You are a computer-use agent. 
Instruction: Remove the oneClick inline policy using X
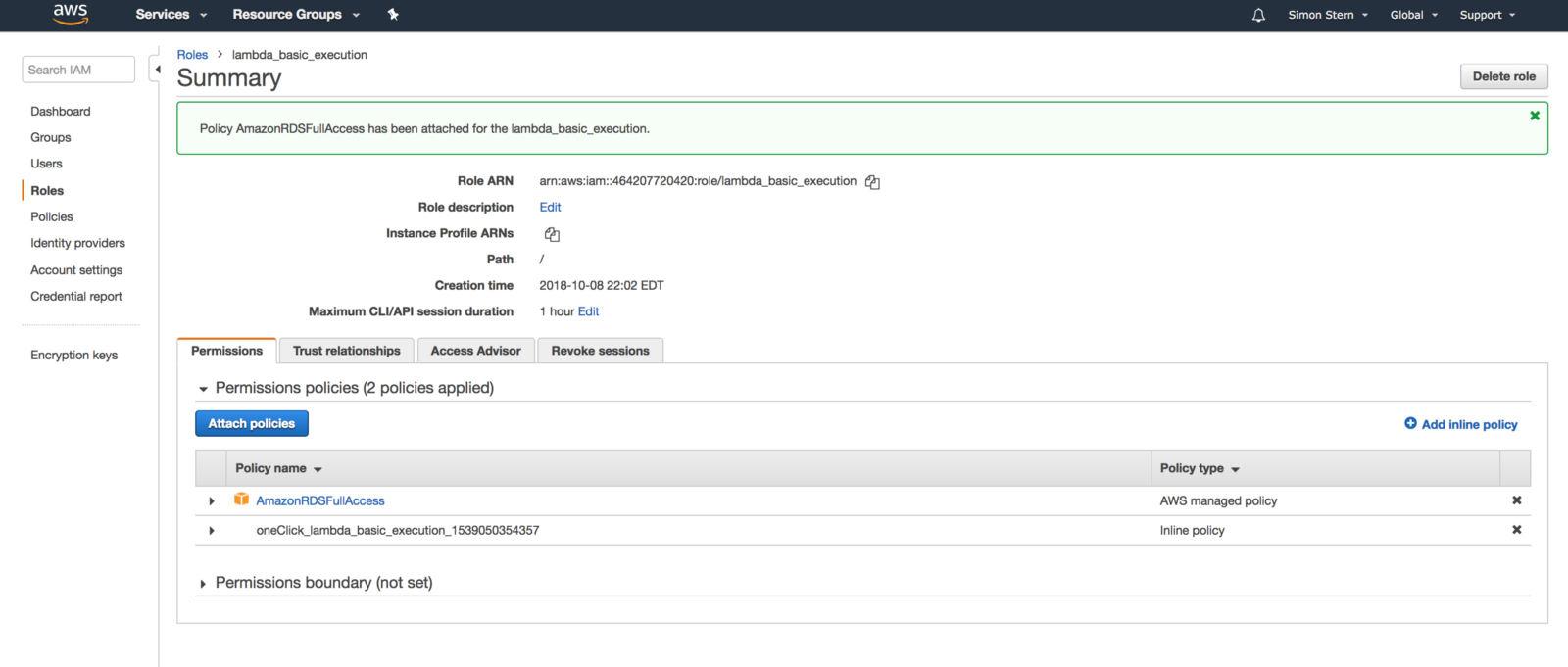point(1516,530)
